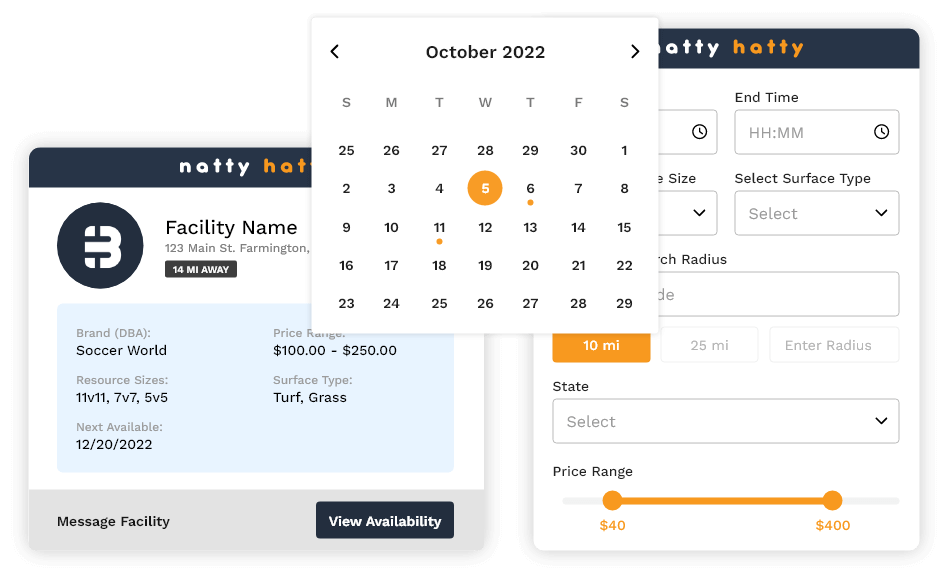Open the Select Surface Type dropdown
948x579 pixels.
coord(816,213)
